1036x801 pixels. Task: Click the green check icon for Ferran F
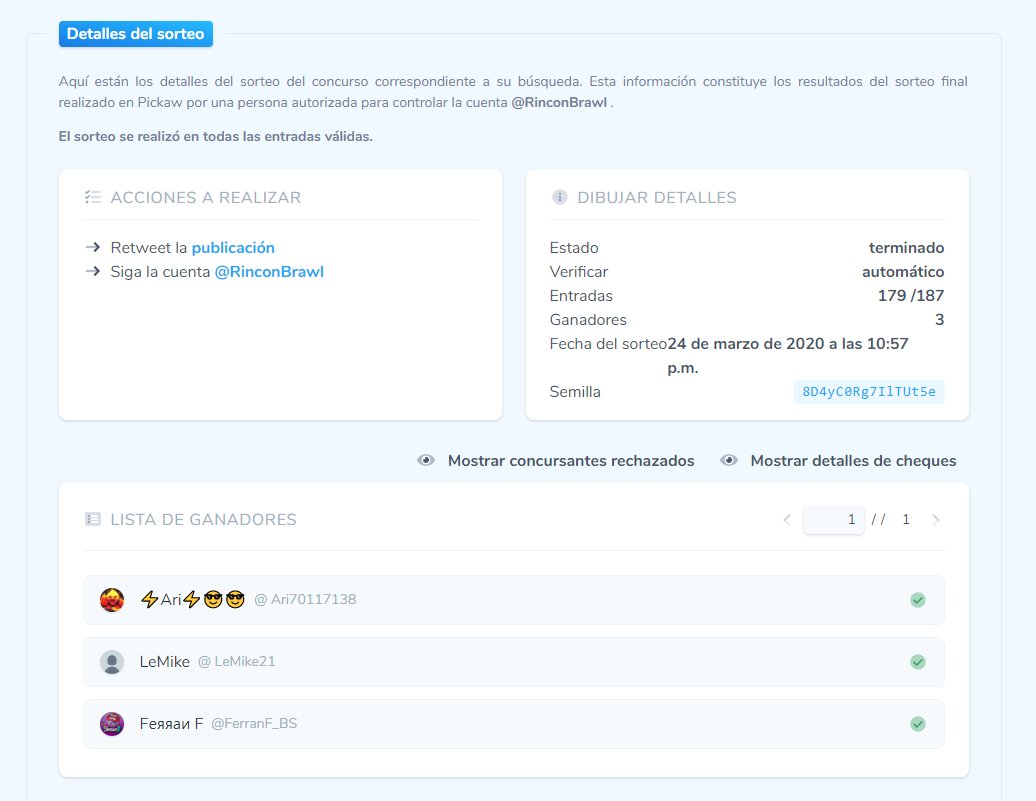coord(918,724)
